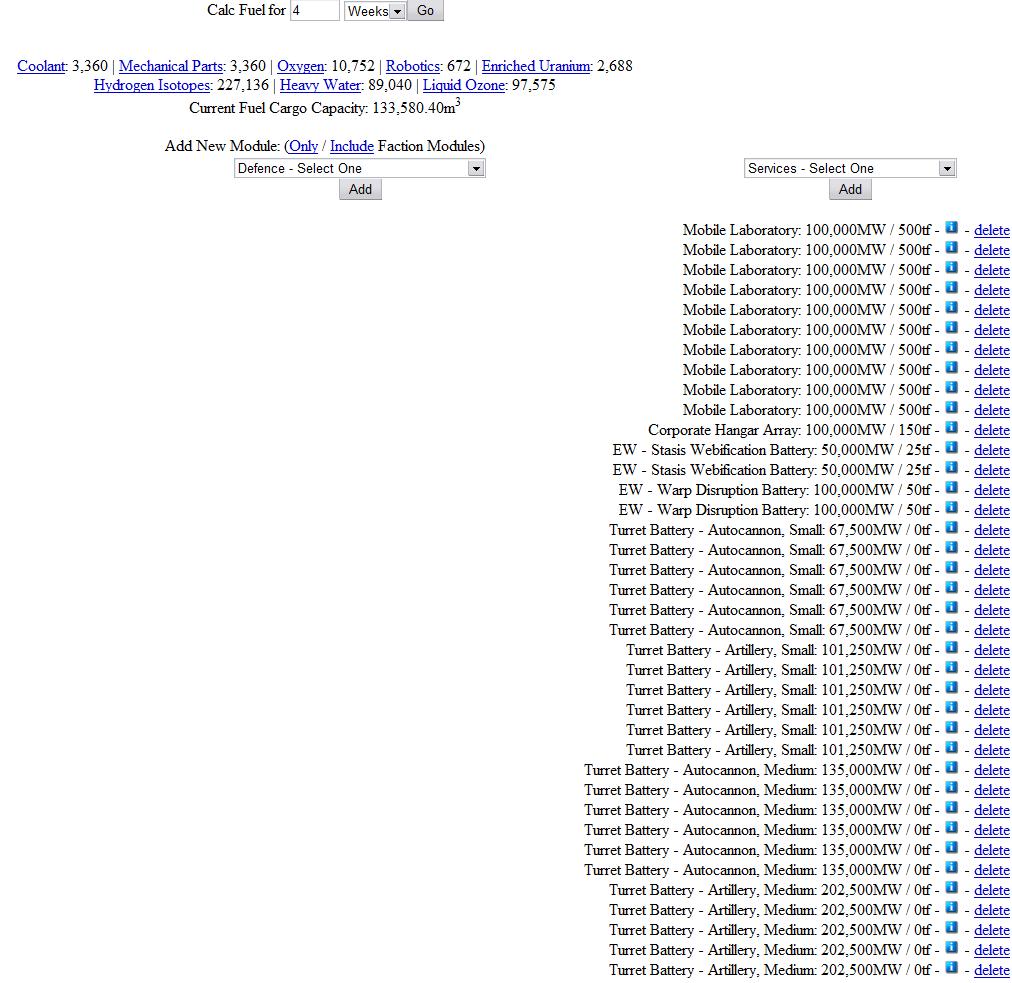Choose Only faction modules link
The height and width of the screenshot is (983, 1012).
click(303, 146)
